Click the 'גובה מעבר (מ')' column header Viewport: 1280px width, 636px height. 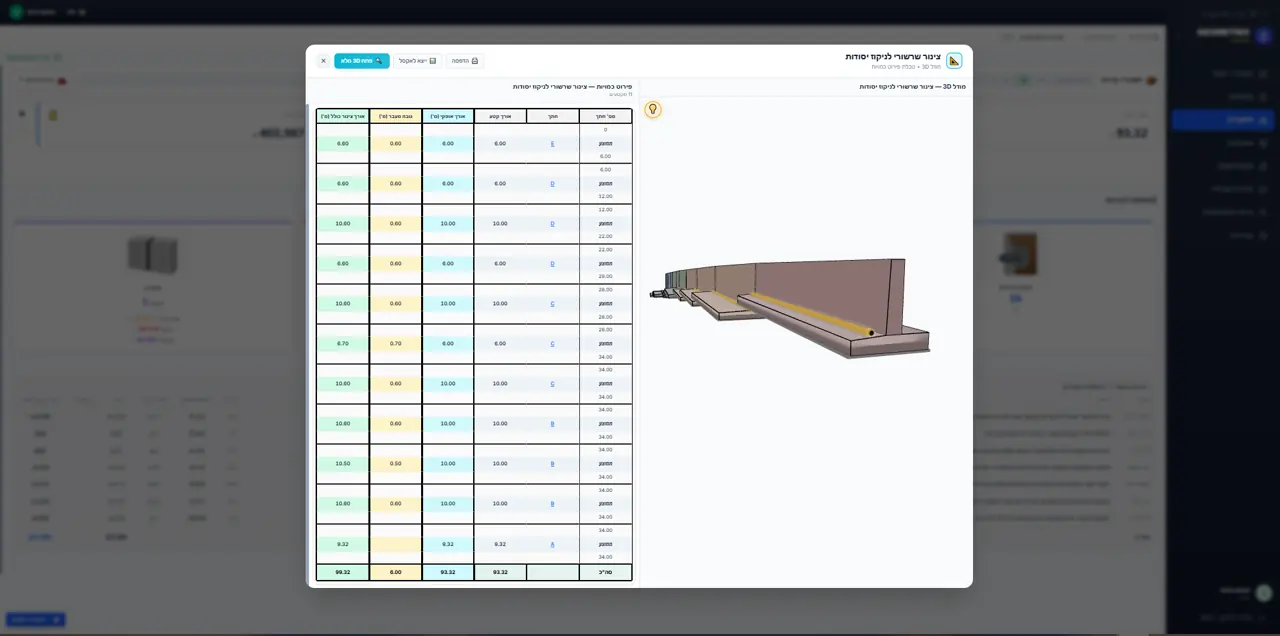pos(396,116)
